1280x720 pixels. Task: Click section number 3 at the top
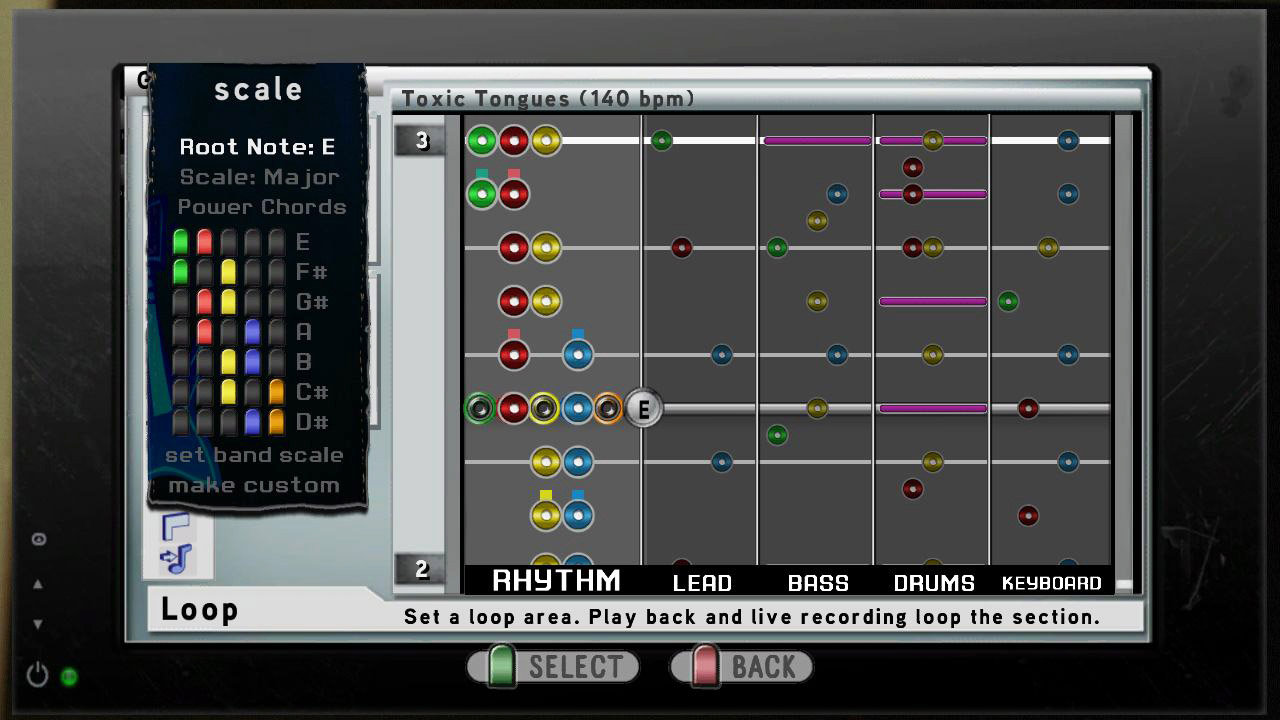pyautogui.click(x=420, y=140)
